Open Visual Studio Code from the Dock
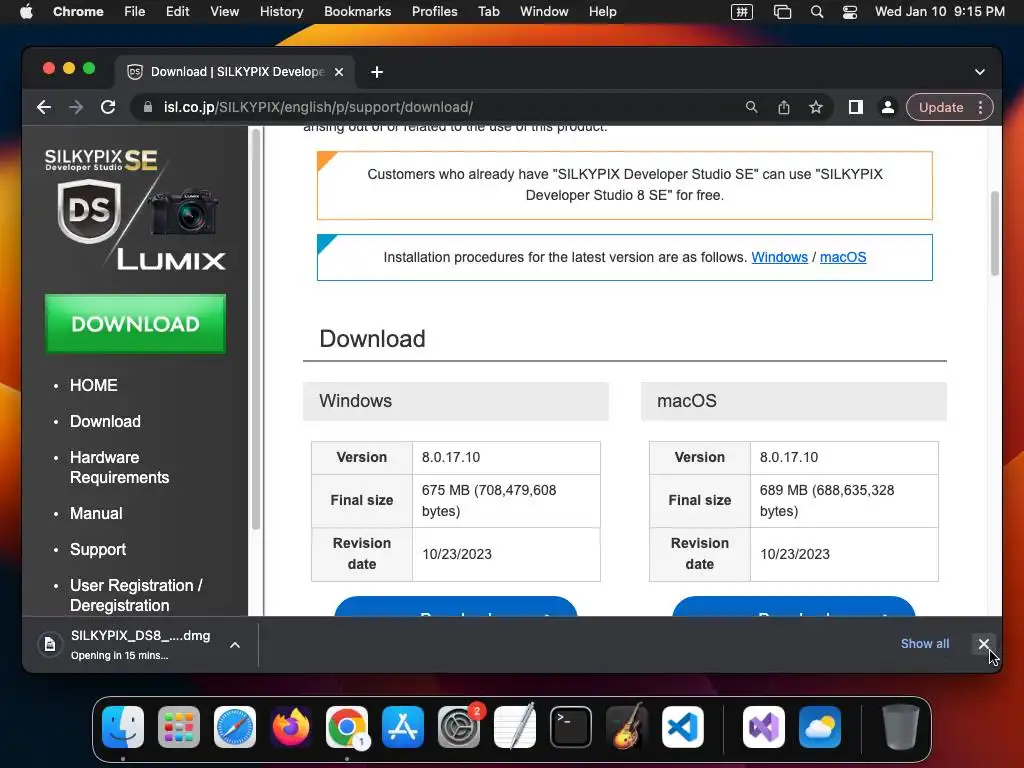 click(x=682, y=727)
